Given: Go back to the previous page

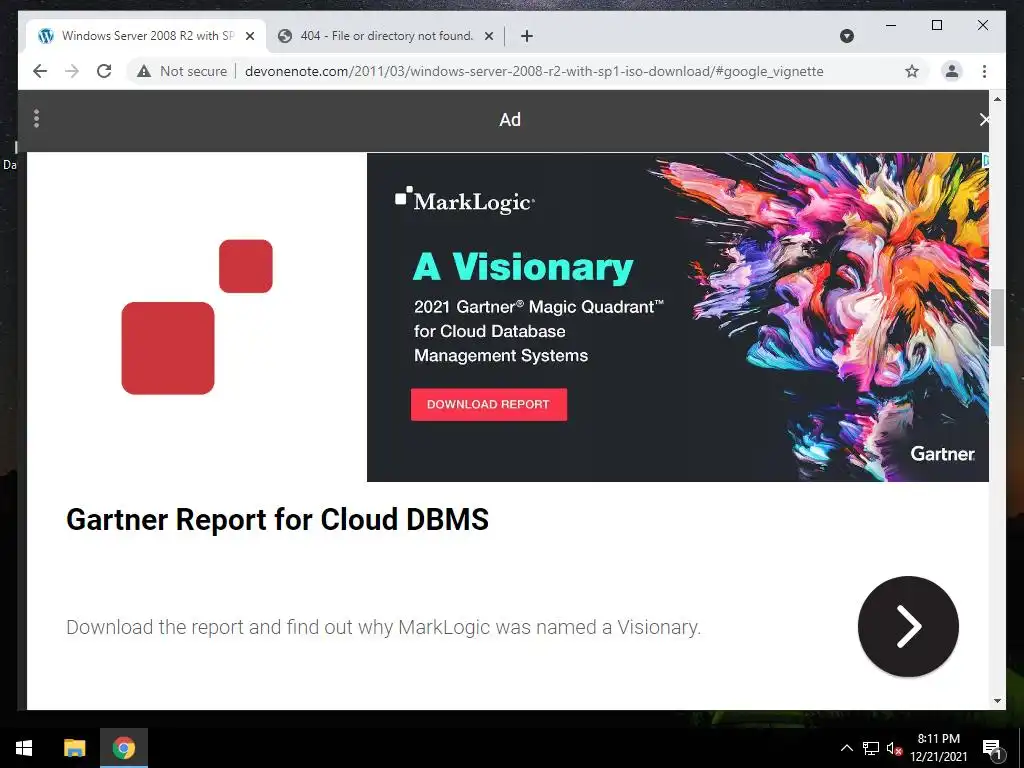Looking at the screenshot, I should tap(40, 71).
